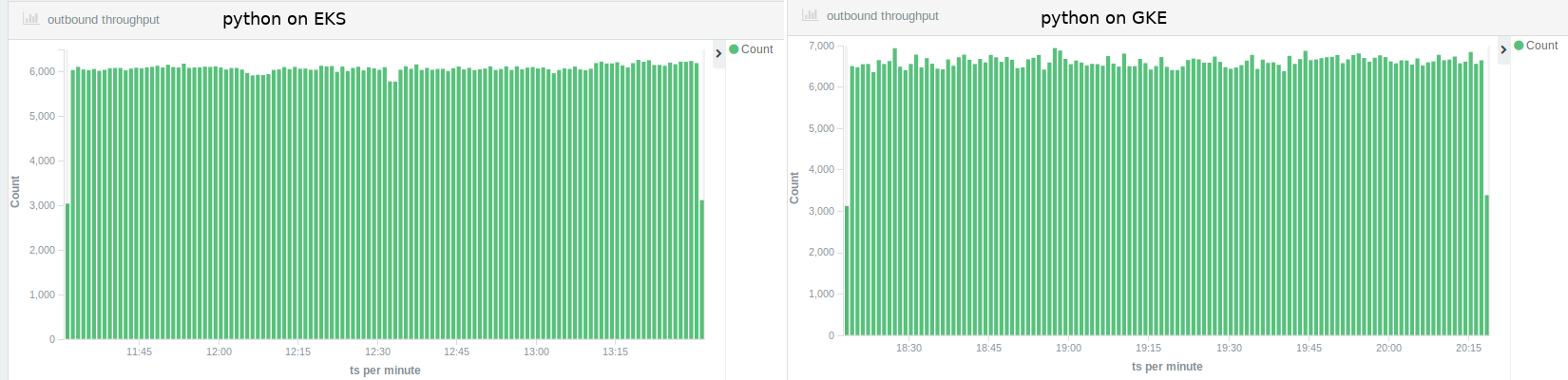This screenshot has width=1568, height=380.
Task: Collapse the legend on the GKE chart
Action: point(1503,49)
